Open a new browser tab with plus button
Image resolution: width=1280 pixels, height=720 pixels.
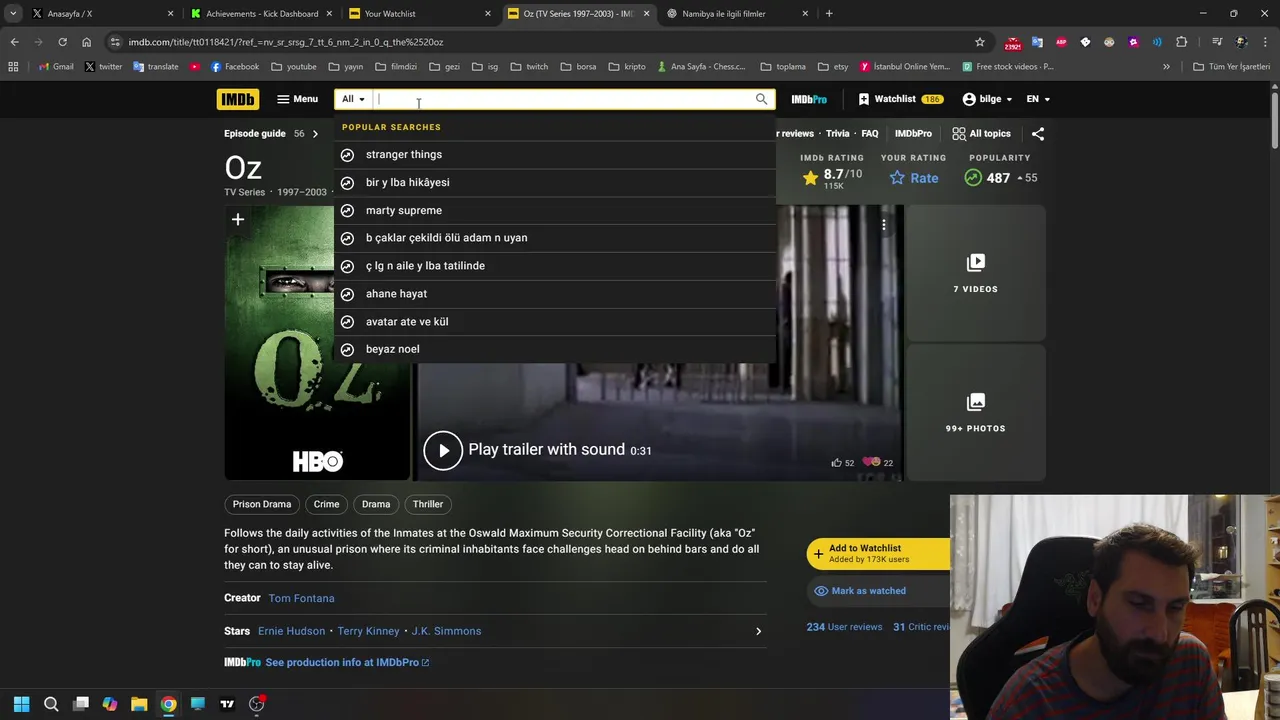(829, 14)
